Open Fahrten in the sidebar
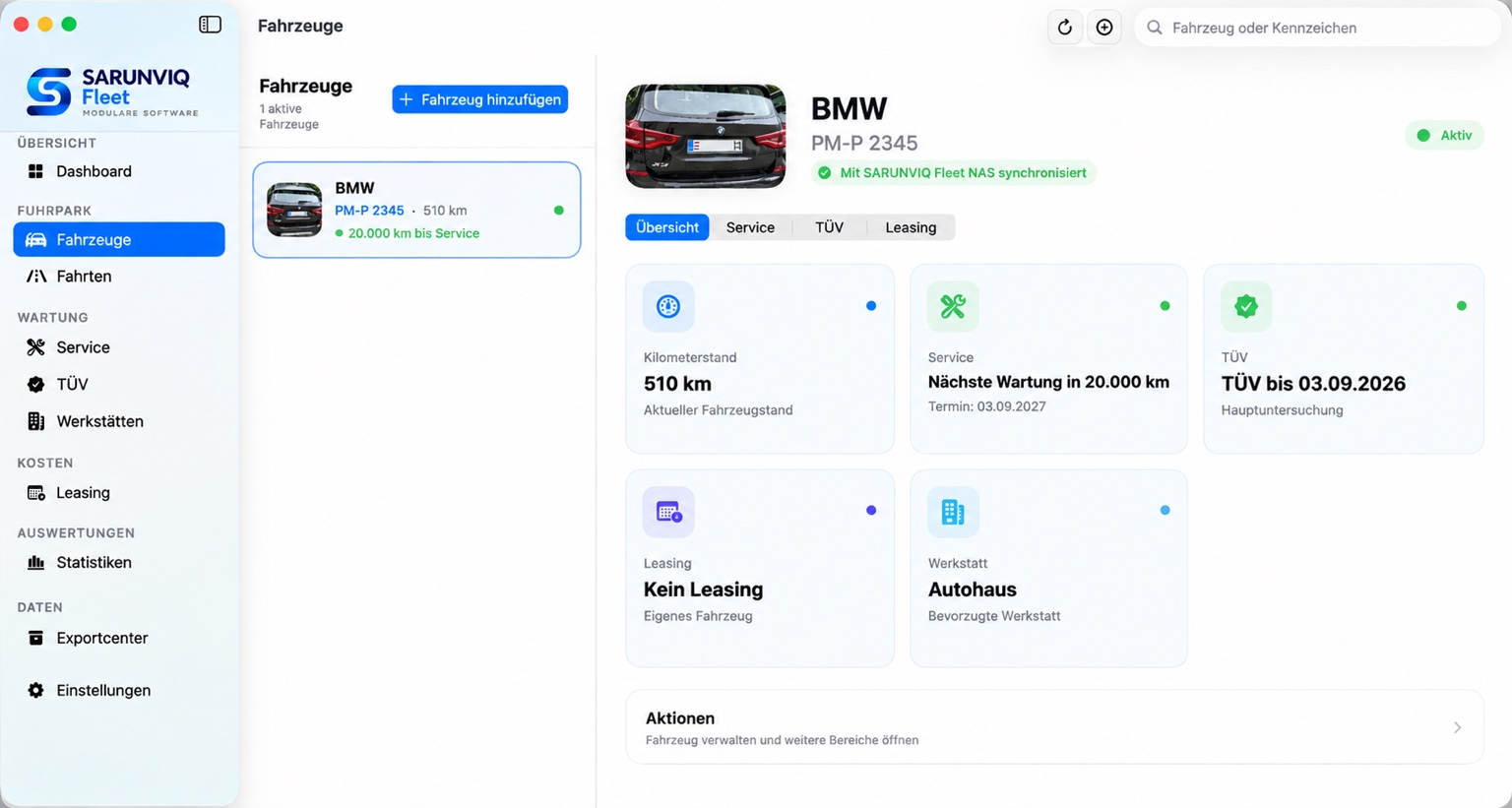This screenshot has width=1512, height=808. tap(119, 277)
